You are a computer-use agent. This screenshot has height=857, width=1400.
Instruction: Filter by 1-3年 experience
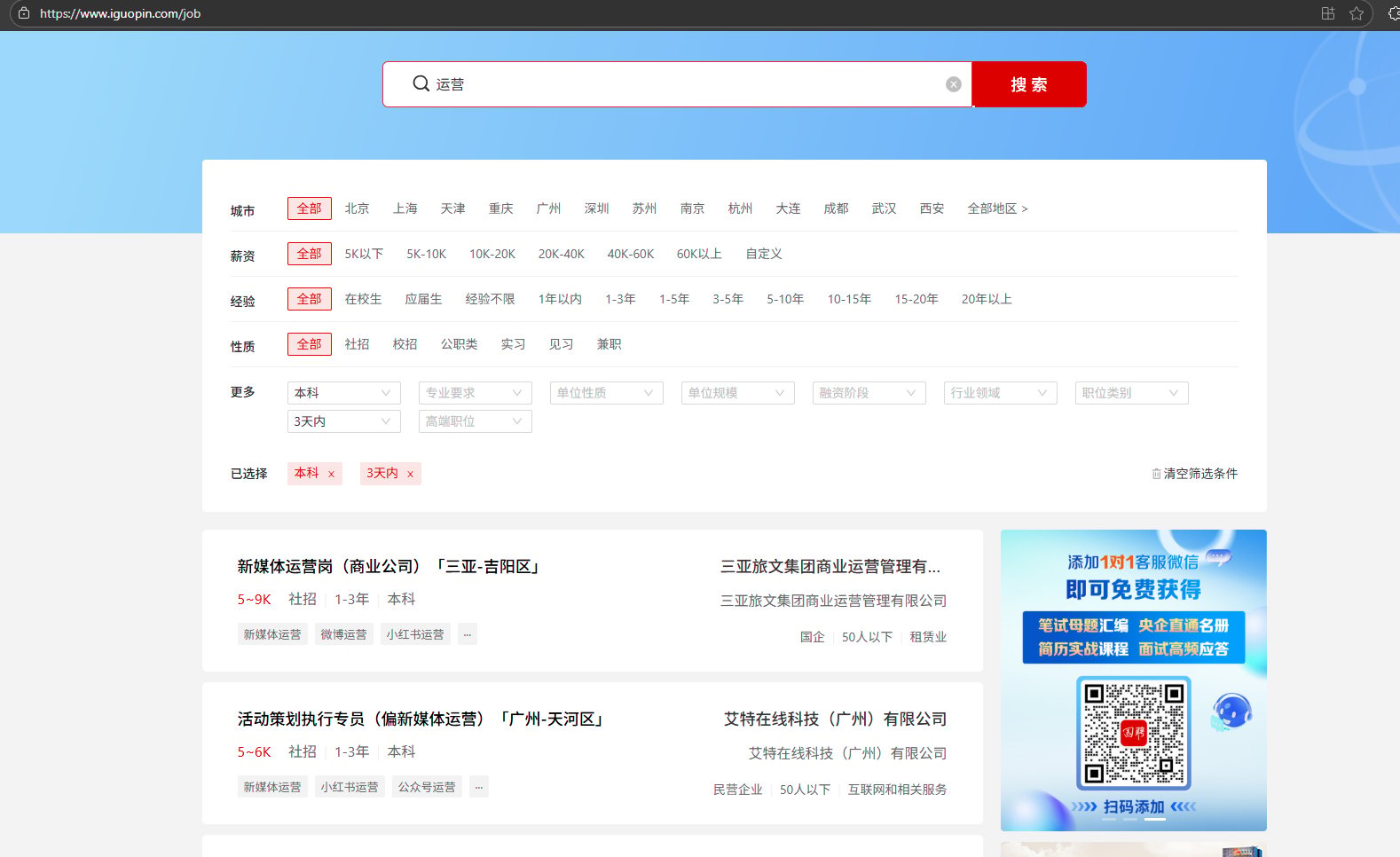point(621,299)
